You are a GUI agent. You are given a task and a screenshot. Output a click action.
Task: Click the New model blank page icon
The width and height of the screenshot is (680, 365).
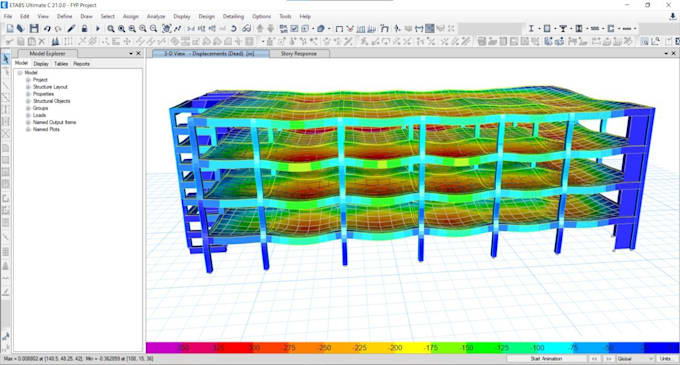point(10,29)
